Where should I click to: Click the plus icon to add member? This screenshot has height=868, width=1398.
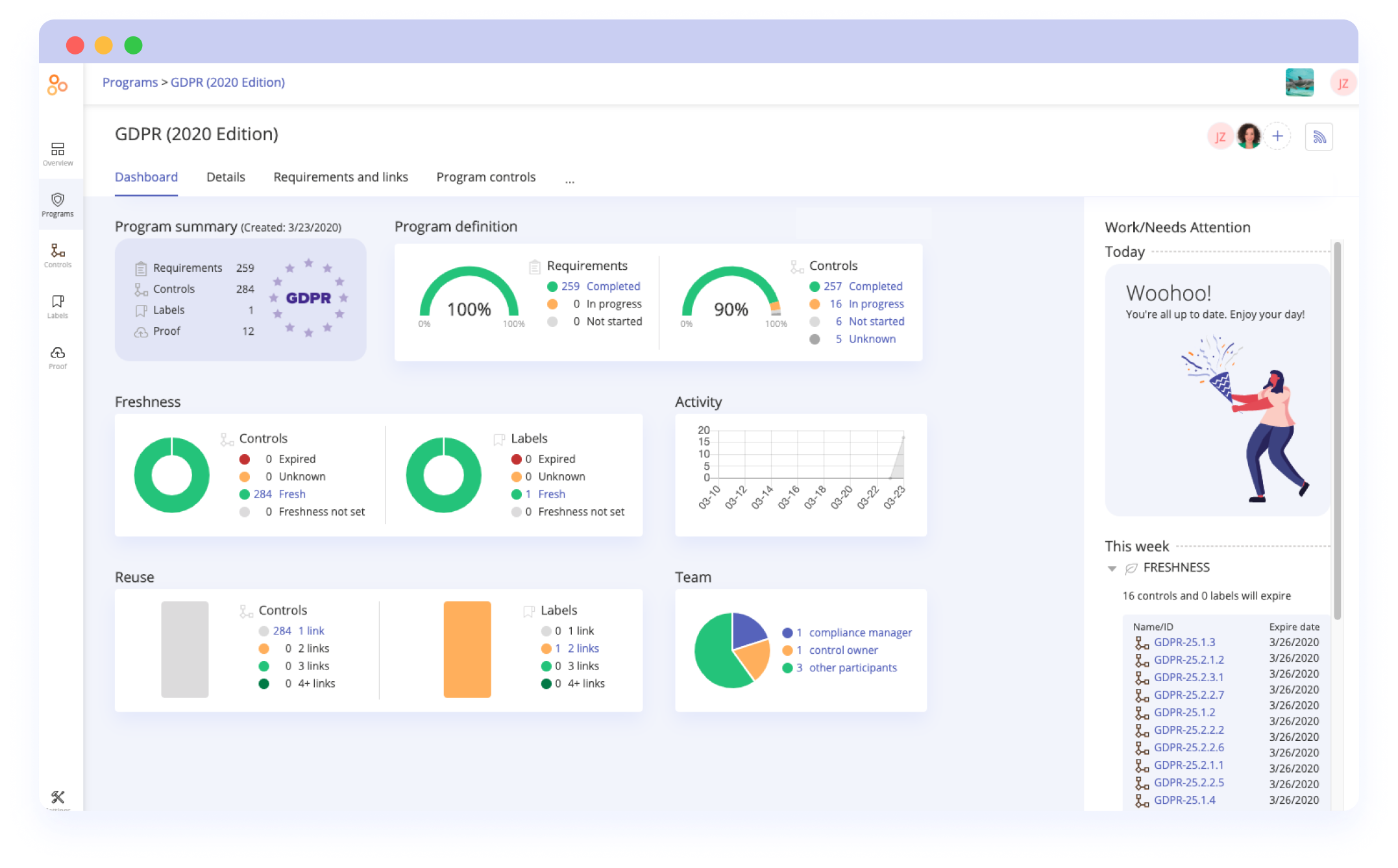pos(1277,136)
